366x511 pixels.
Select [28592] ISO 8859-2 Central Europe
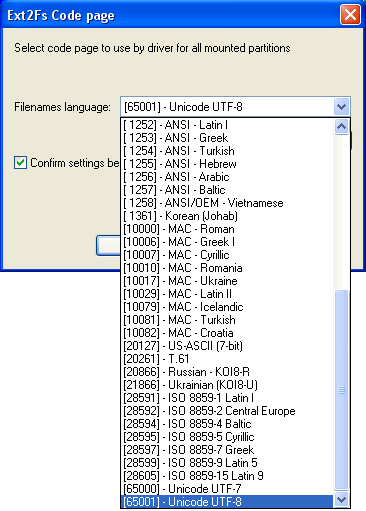coord(227,411)
